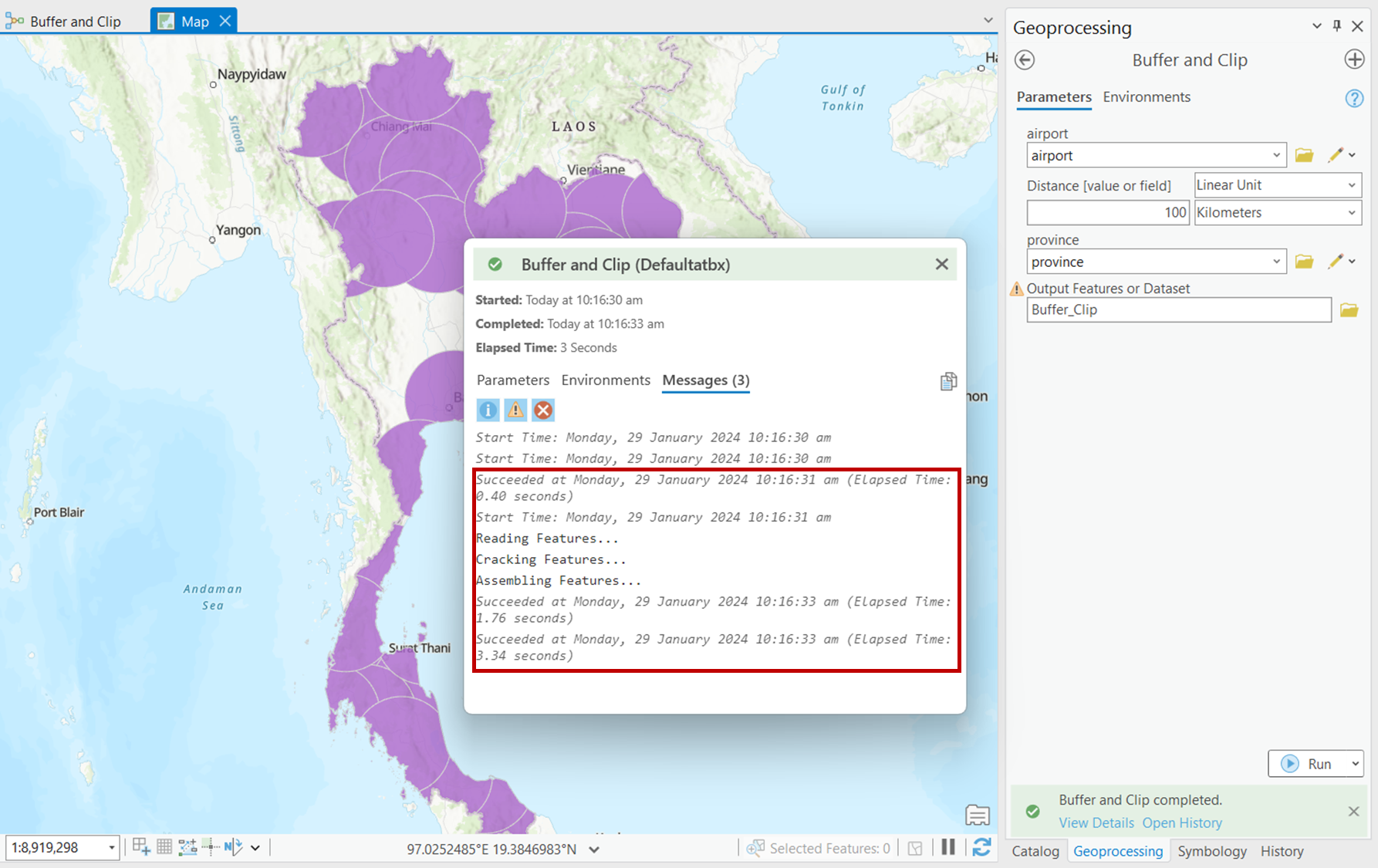
Task: Run the Buffer and Clip tool
Action: click(x=1316, y=763)
